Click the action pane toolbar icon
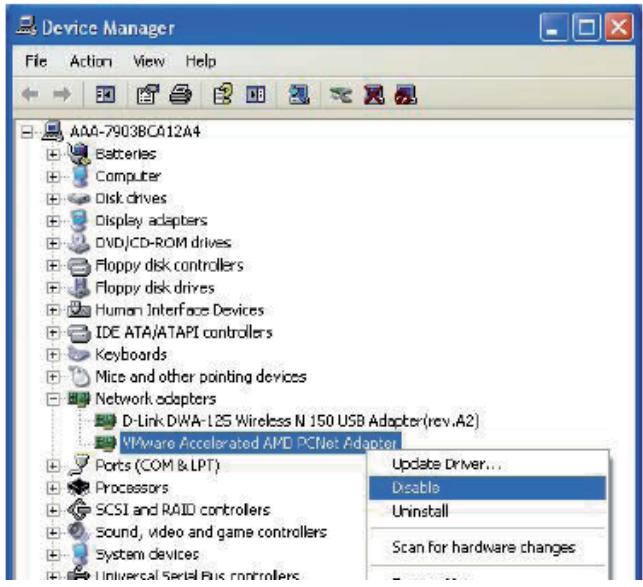This screenshot has width=643, height=587. point(255,95)
